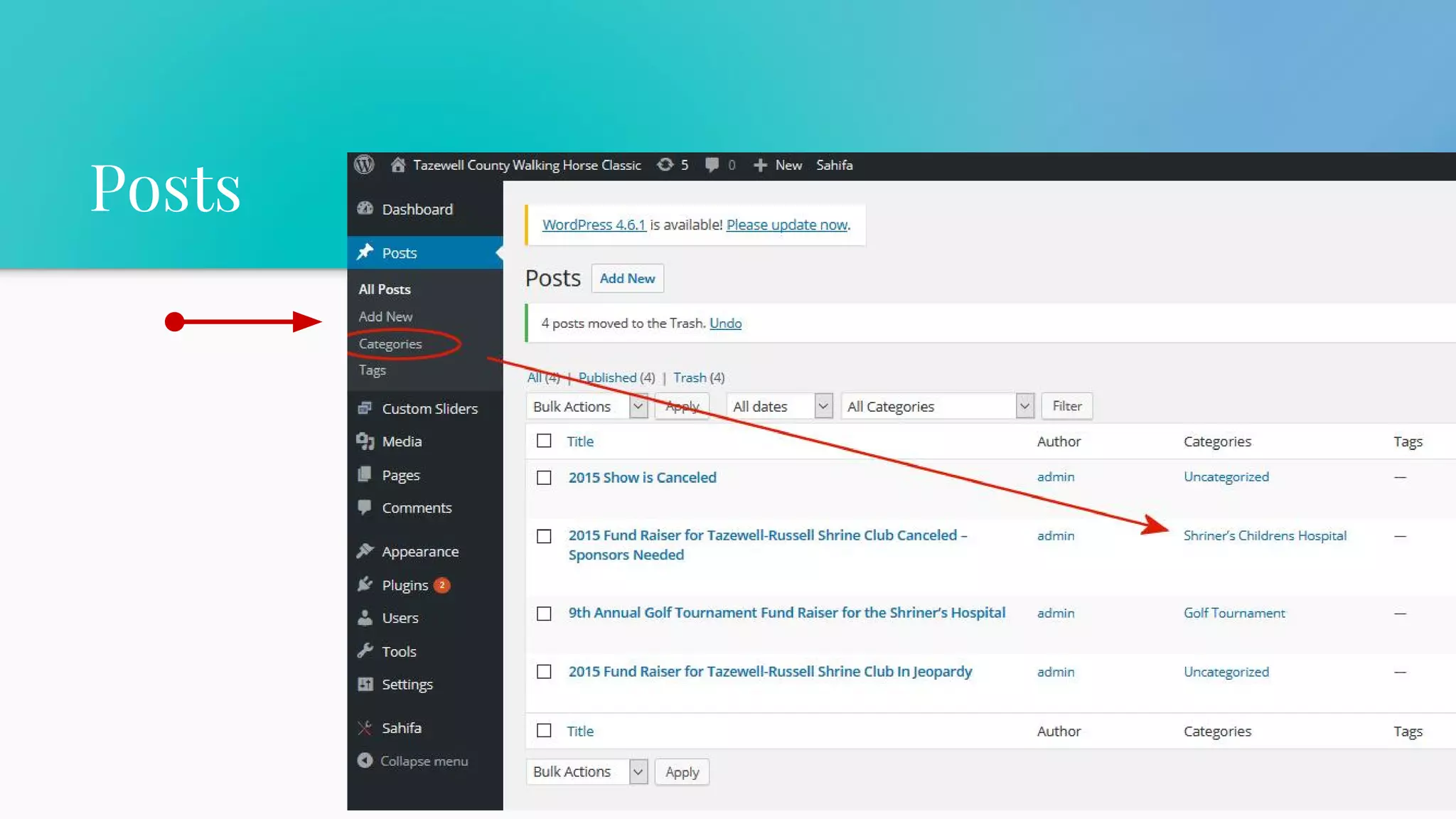1456x819 pixels.
Task: Tick the 9th Annual Golf Tournament checkbox
Action: point(544,614)
